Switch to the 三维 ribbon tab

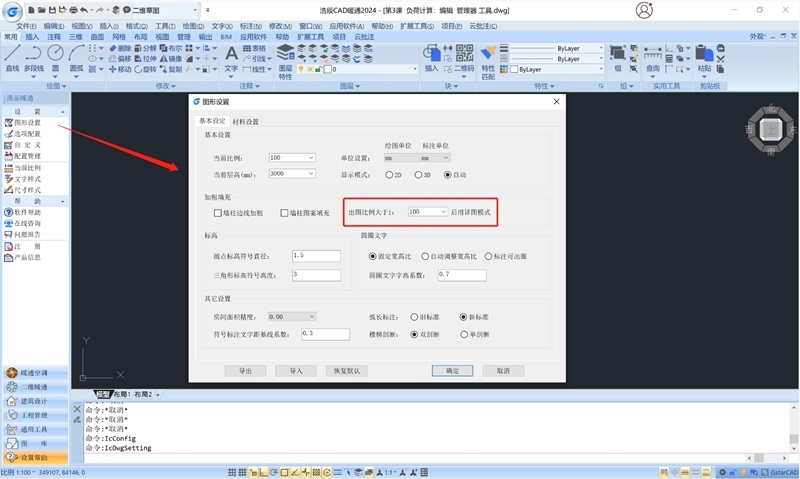(x=76, y=37)
